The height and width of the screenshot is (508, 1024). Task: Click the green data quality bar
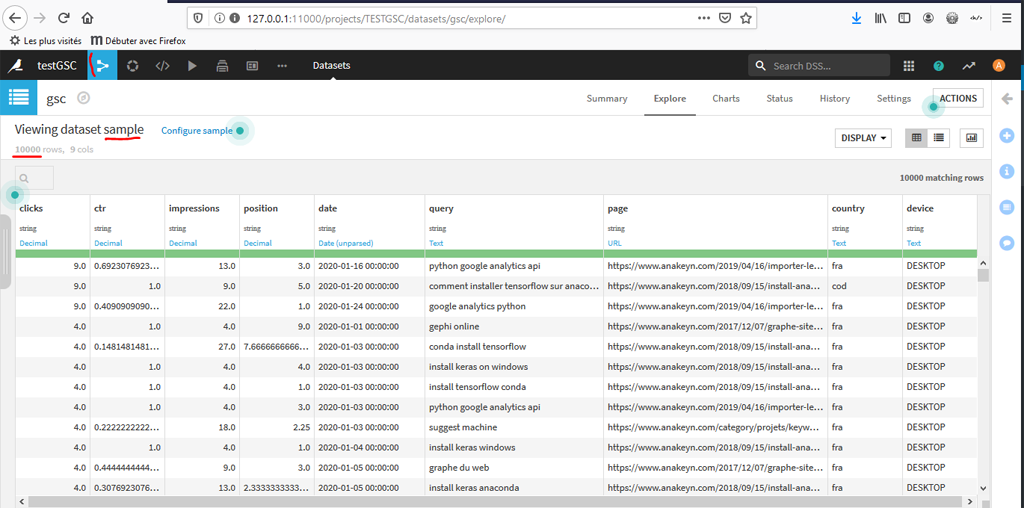click(496, 253)
